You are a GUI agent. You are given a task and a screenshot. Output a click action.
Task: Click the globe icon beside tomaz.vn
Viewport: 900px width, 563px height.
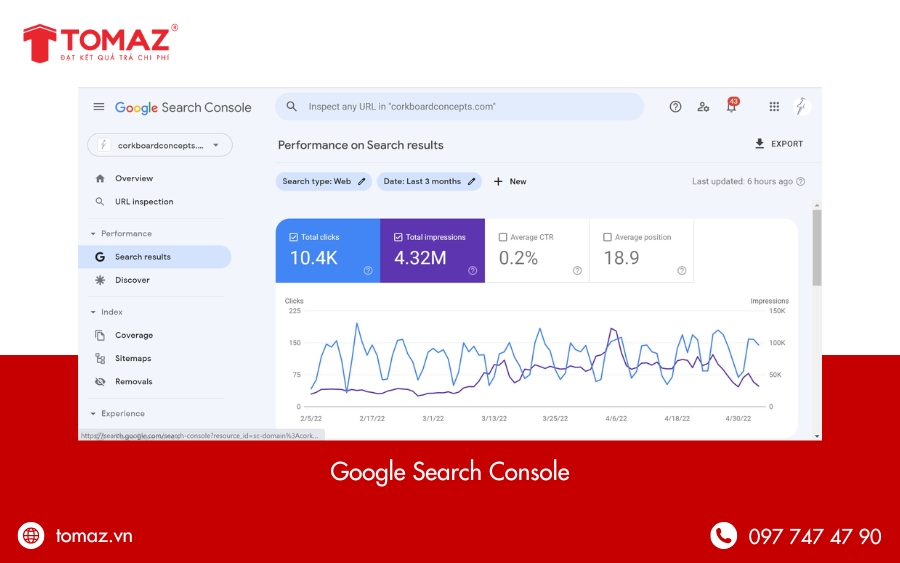click(31, 536)
